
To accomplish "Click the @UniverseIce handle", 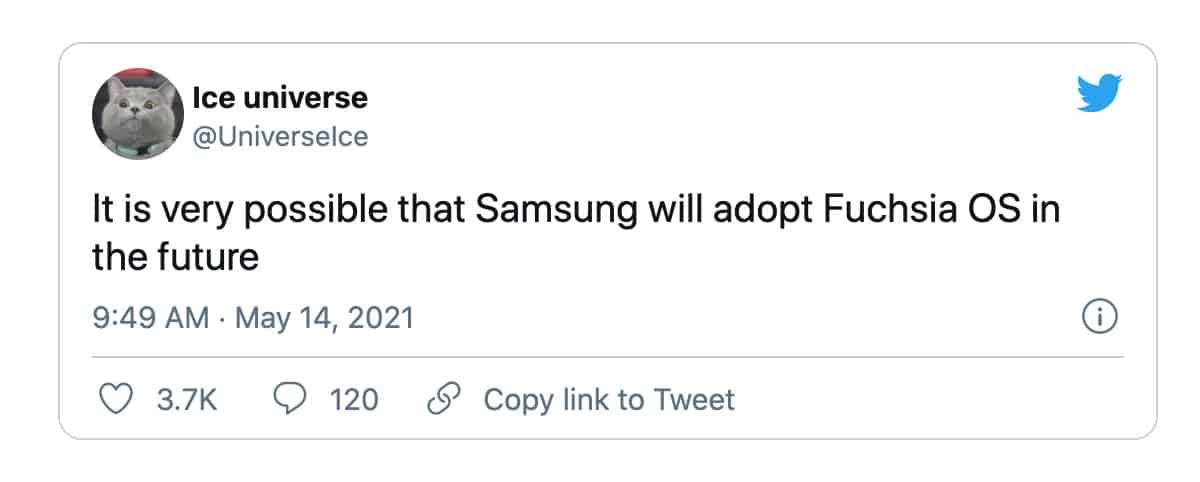I will point(279,135).
